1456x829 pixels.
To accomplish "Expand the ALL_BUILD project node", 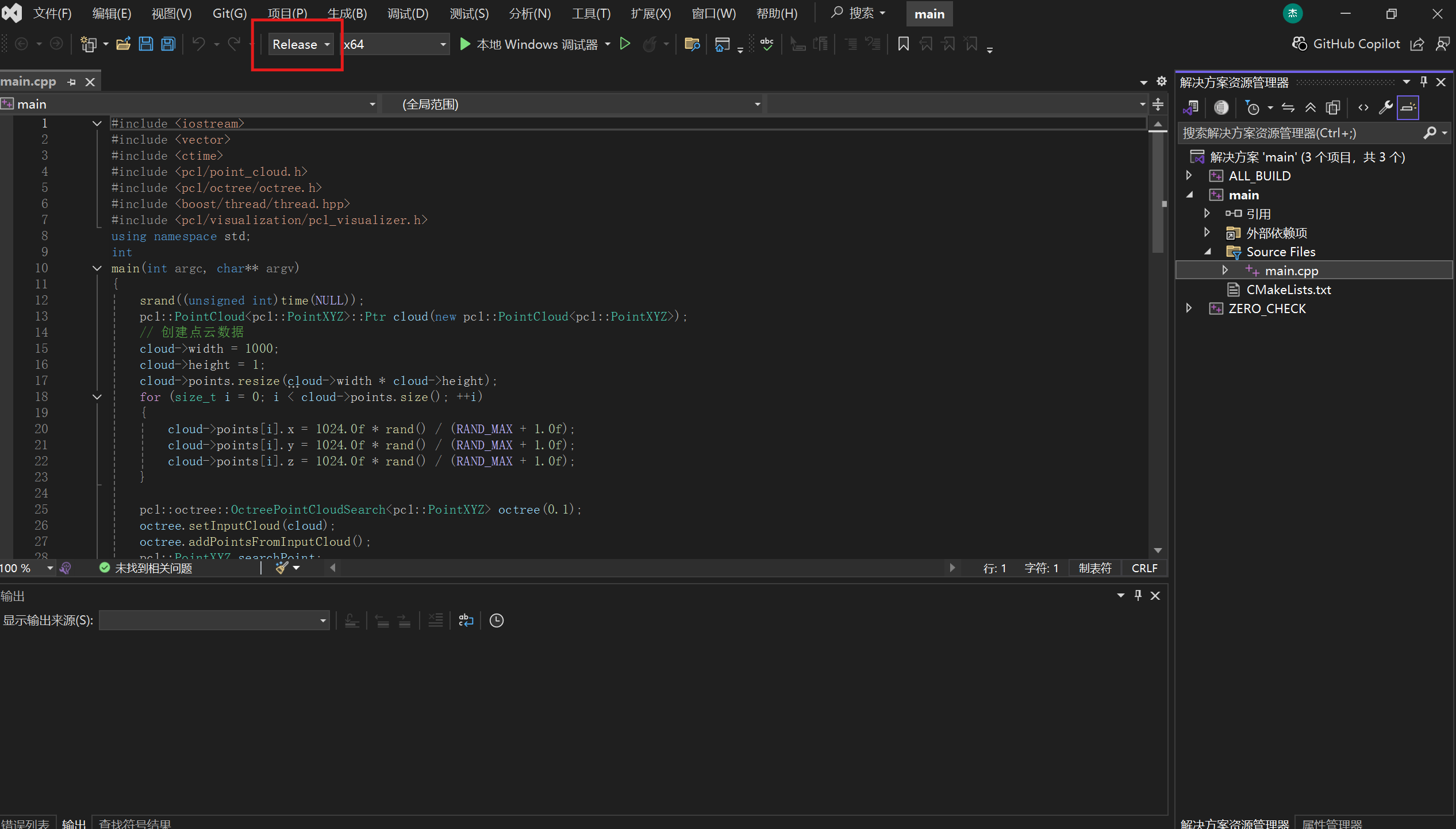I will click(x=1189, y=176).
